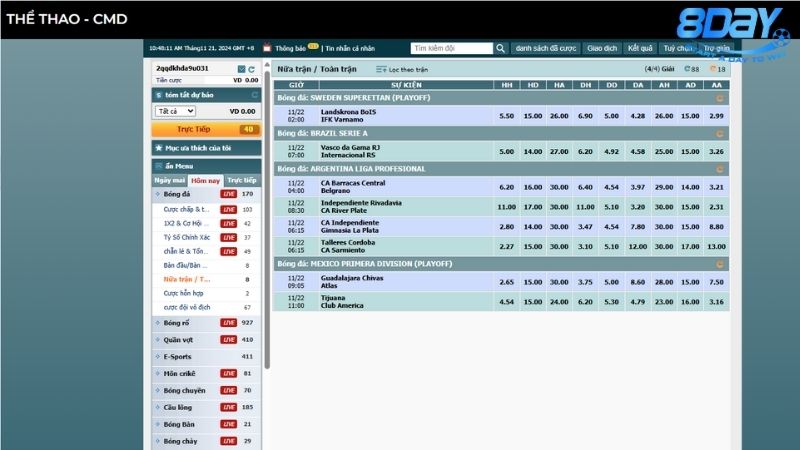Click LIVE badge beside Bóng chuyền

[229, 390]
